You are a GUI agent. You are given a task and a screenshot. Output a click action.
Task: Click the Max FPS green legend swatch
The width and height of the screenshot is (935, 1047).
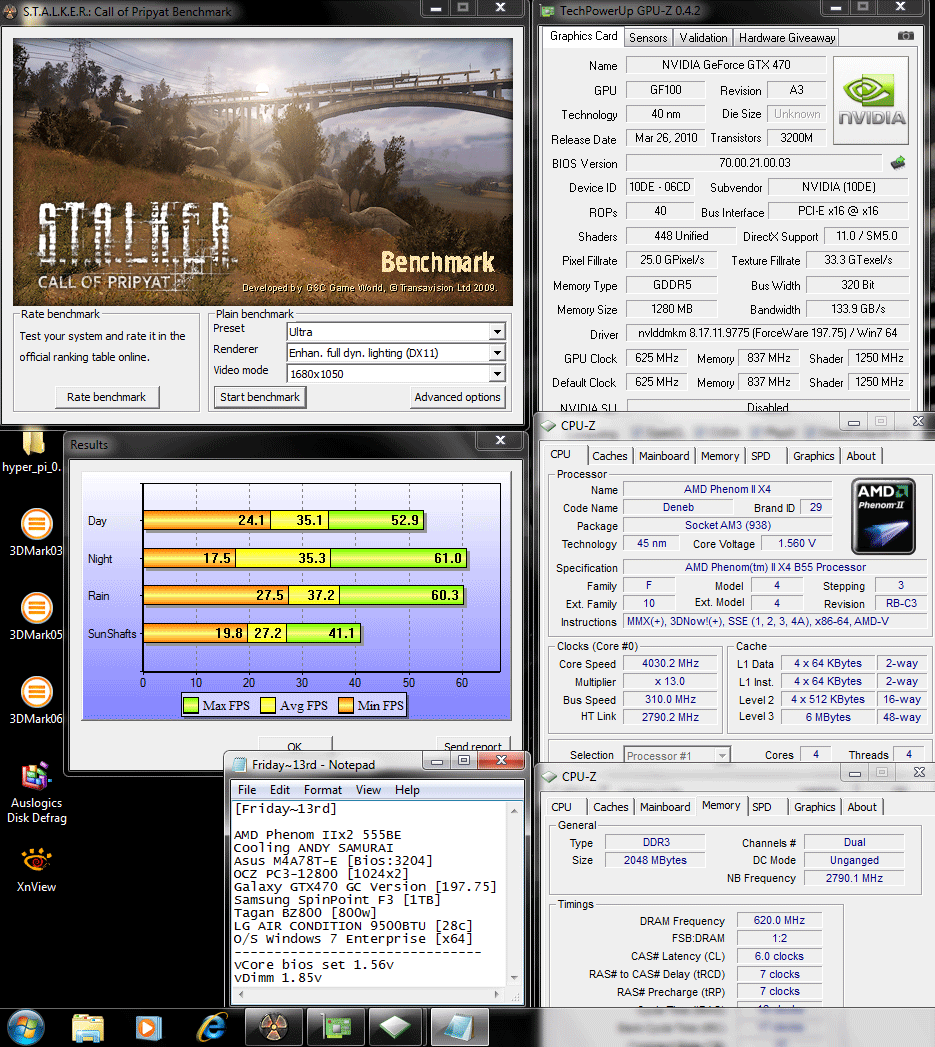click(x=191, y=706)
